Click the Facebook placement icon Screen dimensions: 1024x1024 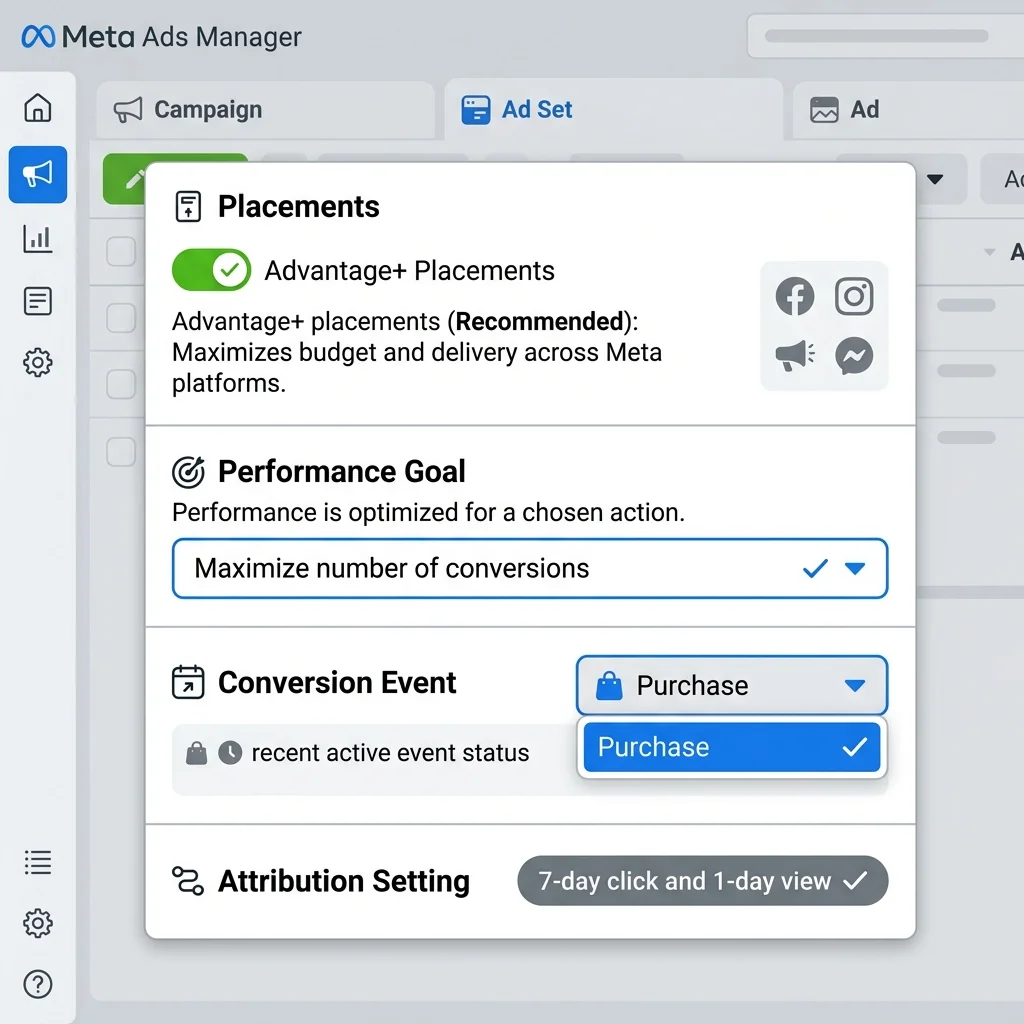point(795,296)
